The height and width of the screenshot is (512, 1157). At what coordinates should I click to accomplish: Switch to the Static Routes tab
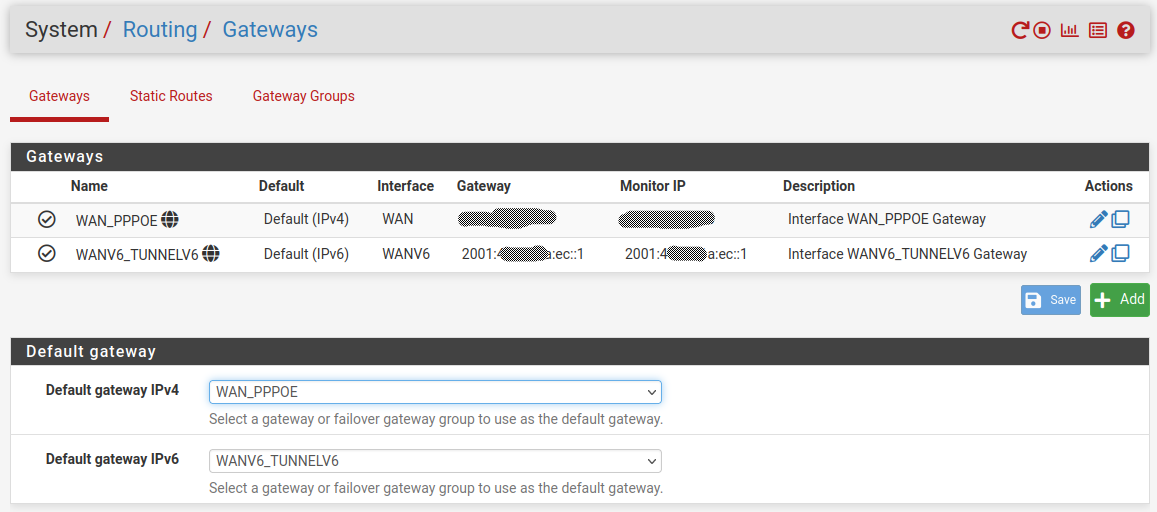click(171, 97)
